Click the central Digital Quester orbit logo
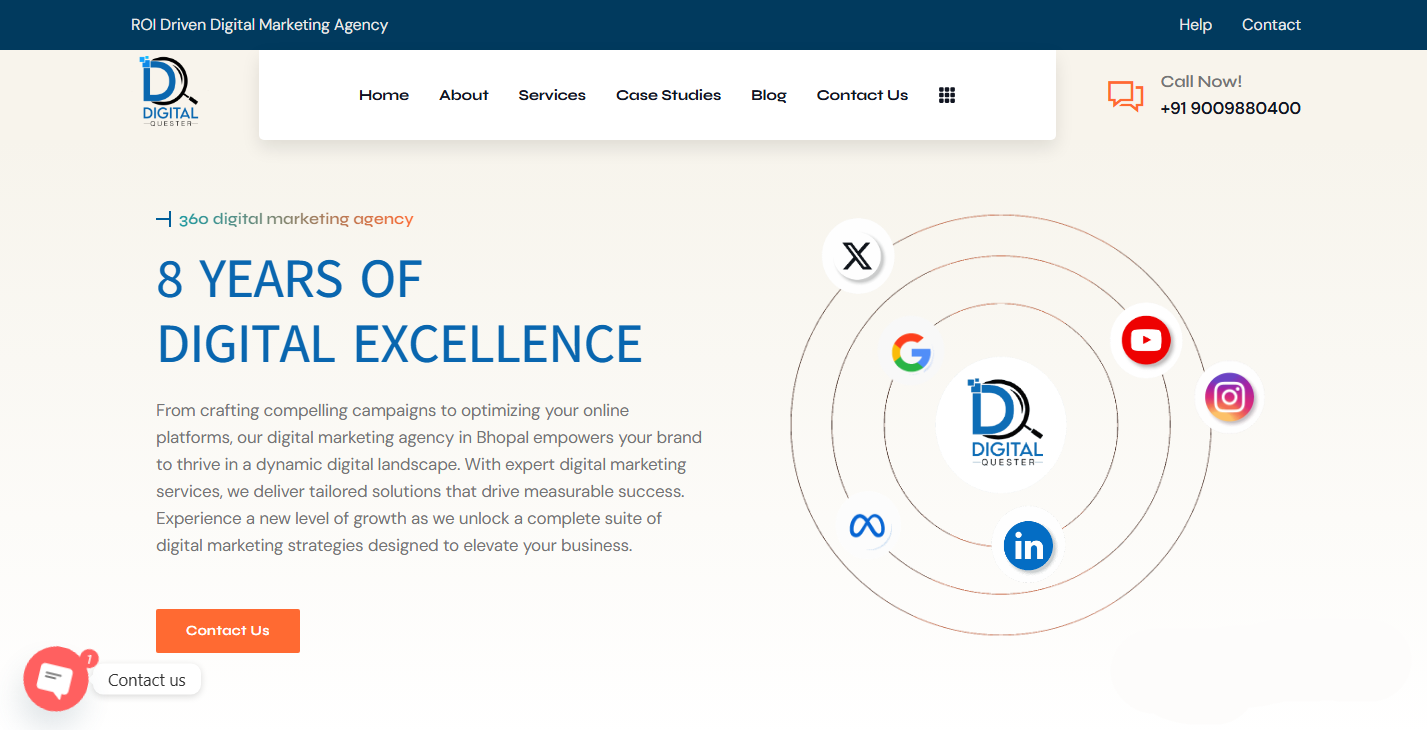The width and height of the screenshot is (1427, 730). 1001,424
